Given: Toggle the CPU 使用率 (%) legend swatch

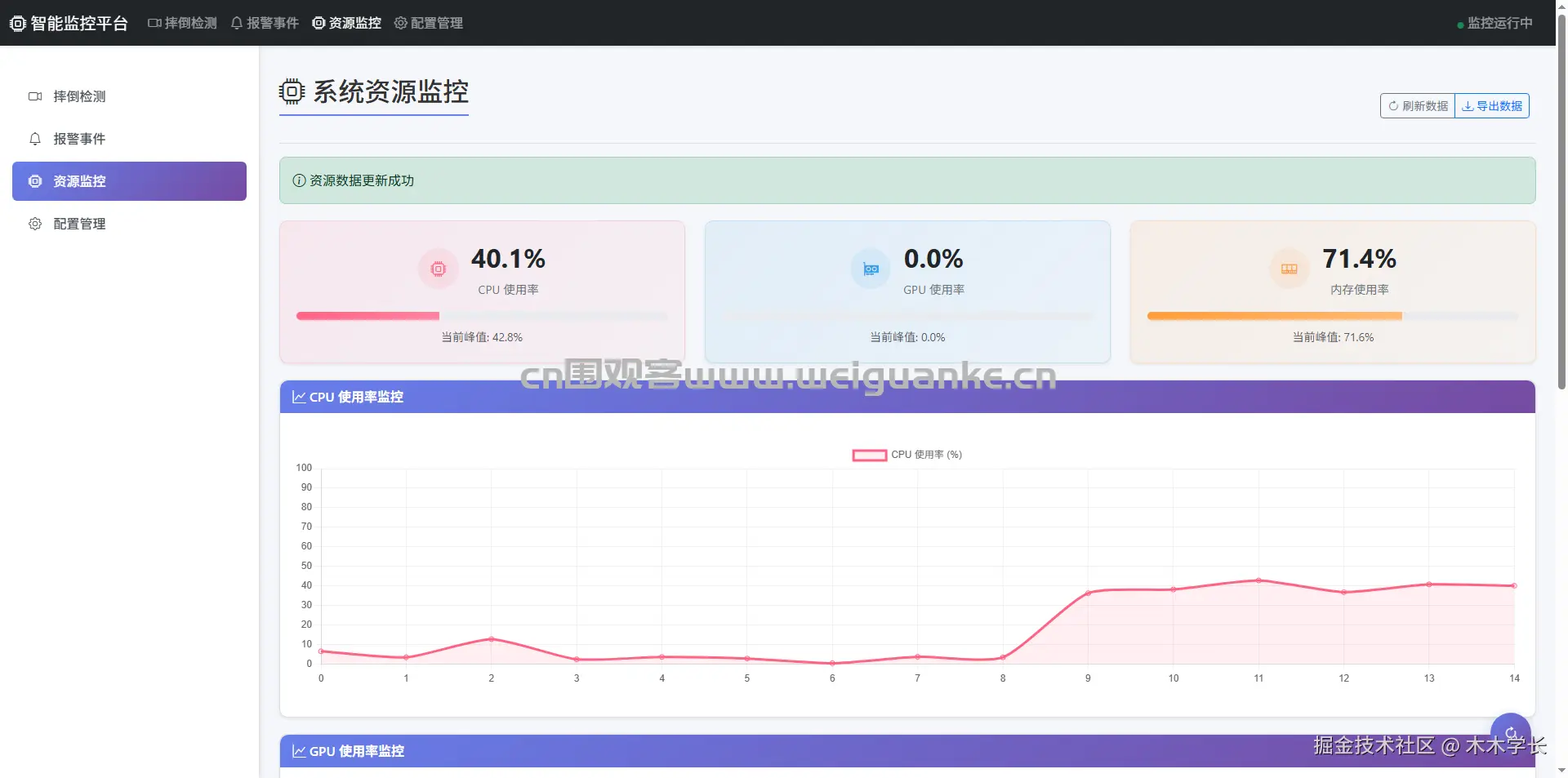Looking at the screenshot, I should 870,456.
